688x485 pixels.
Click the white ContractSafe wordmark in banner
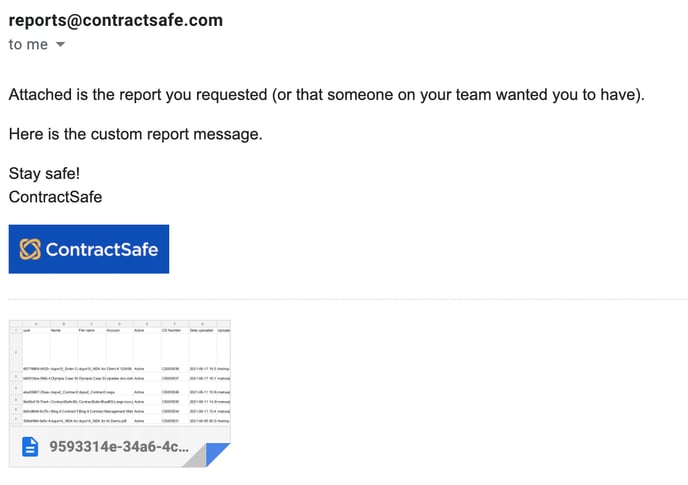click(102, 249)
